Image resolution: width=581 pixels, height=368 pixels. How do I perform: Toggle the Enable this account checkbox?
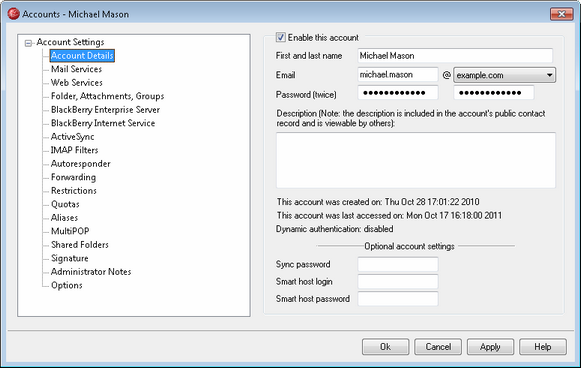tap(280, 37)
